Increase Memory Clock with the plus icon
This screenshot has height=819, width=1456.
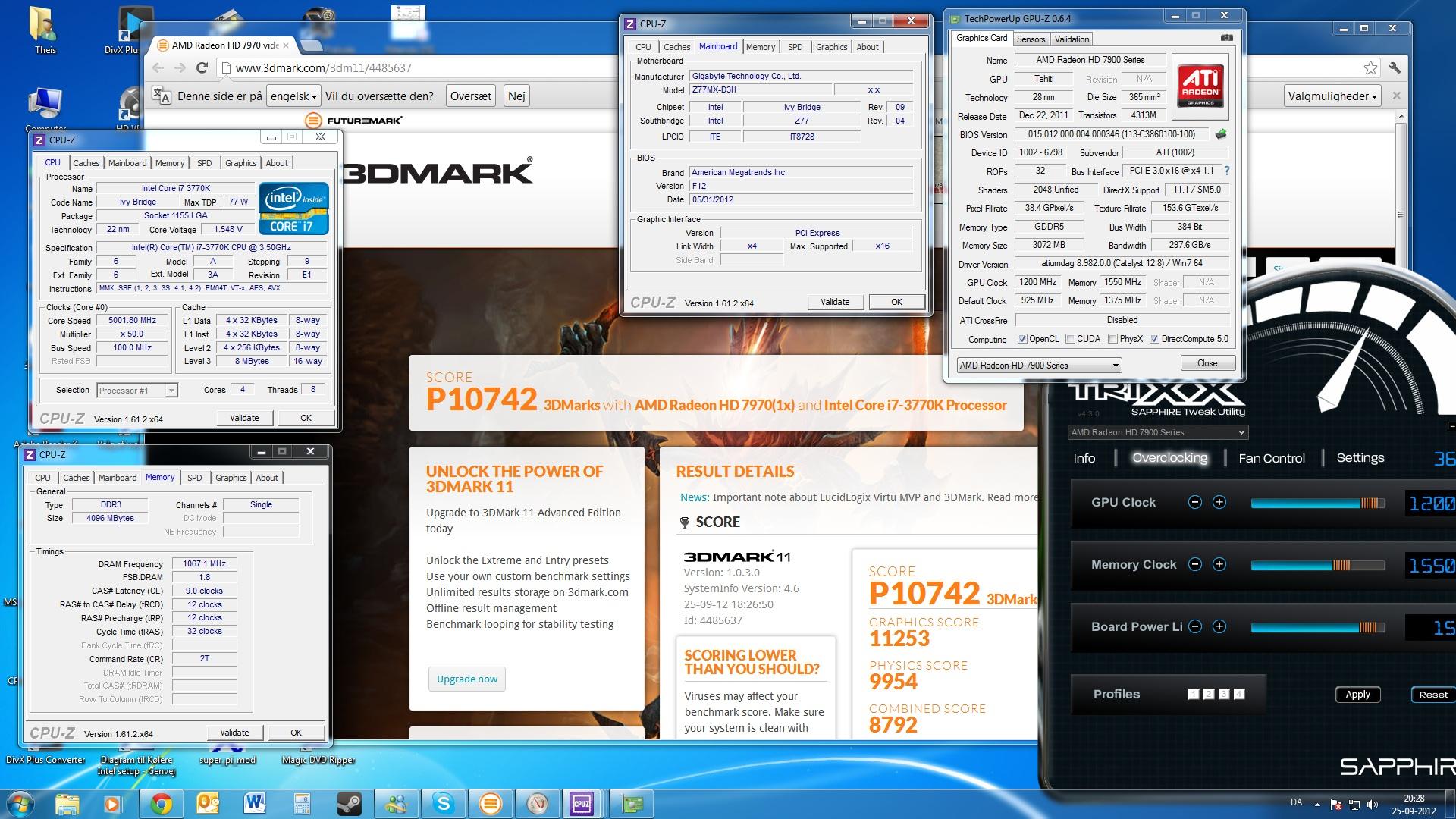(1219, 564)
